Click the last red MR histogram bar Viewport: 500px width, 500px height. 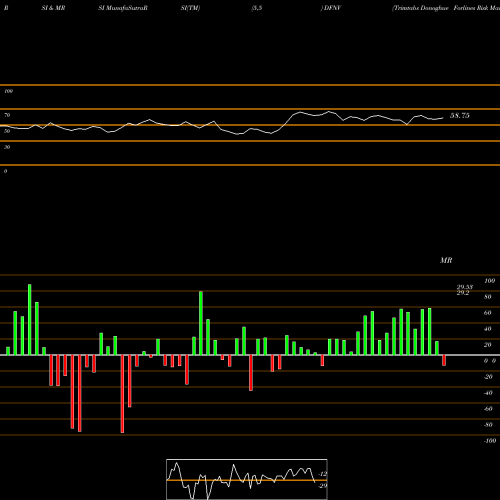point(444,360)
